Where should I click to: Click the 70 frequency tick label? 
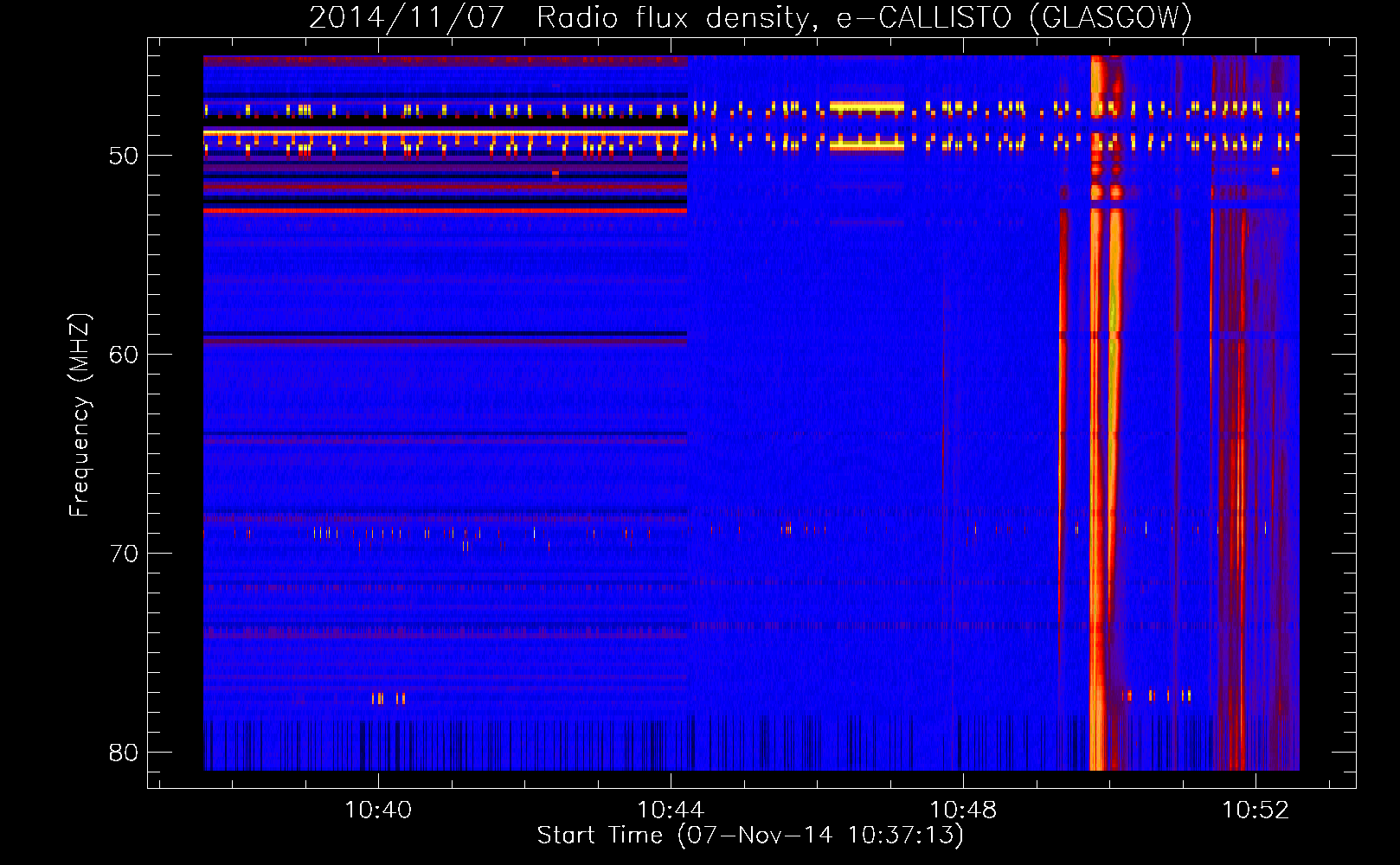[124, 554]
